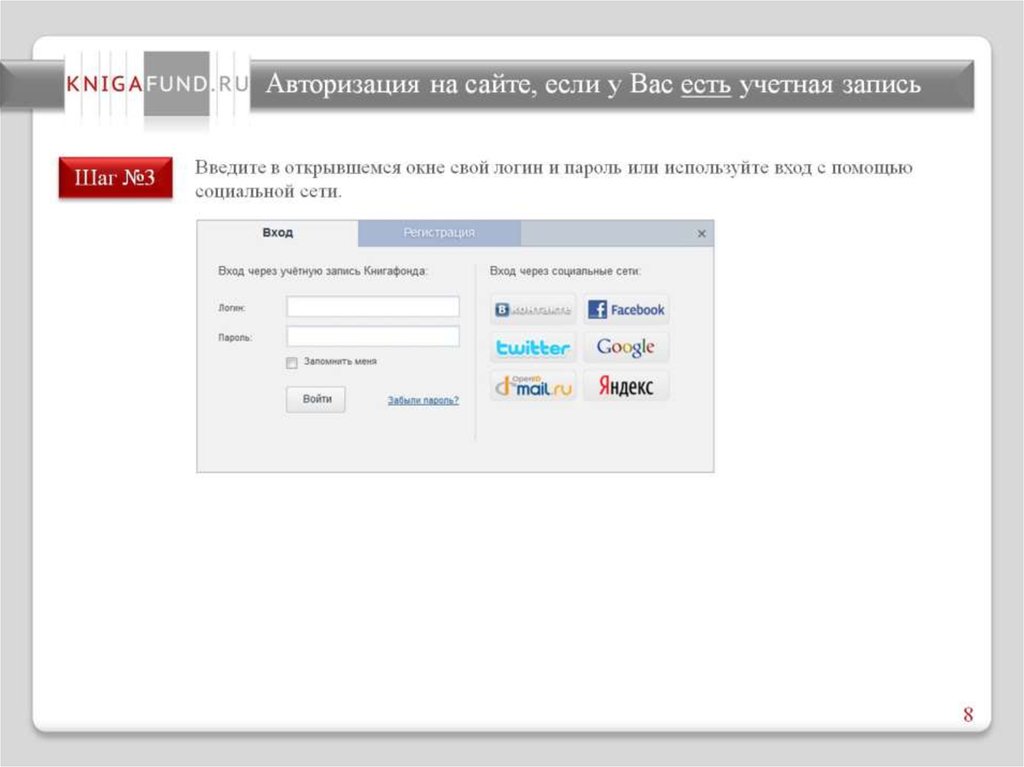The width and height of the screenshot is (1024, 767).
Task: Open the Регистрация tab
Action: tap(439, 233)
